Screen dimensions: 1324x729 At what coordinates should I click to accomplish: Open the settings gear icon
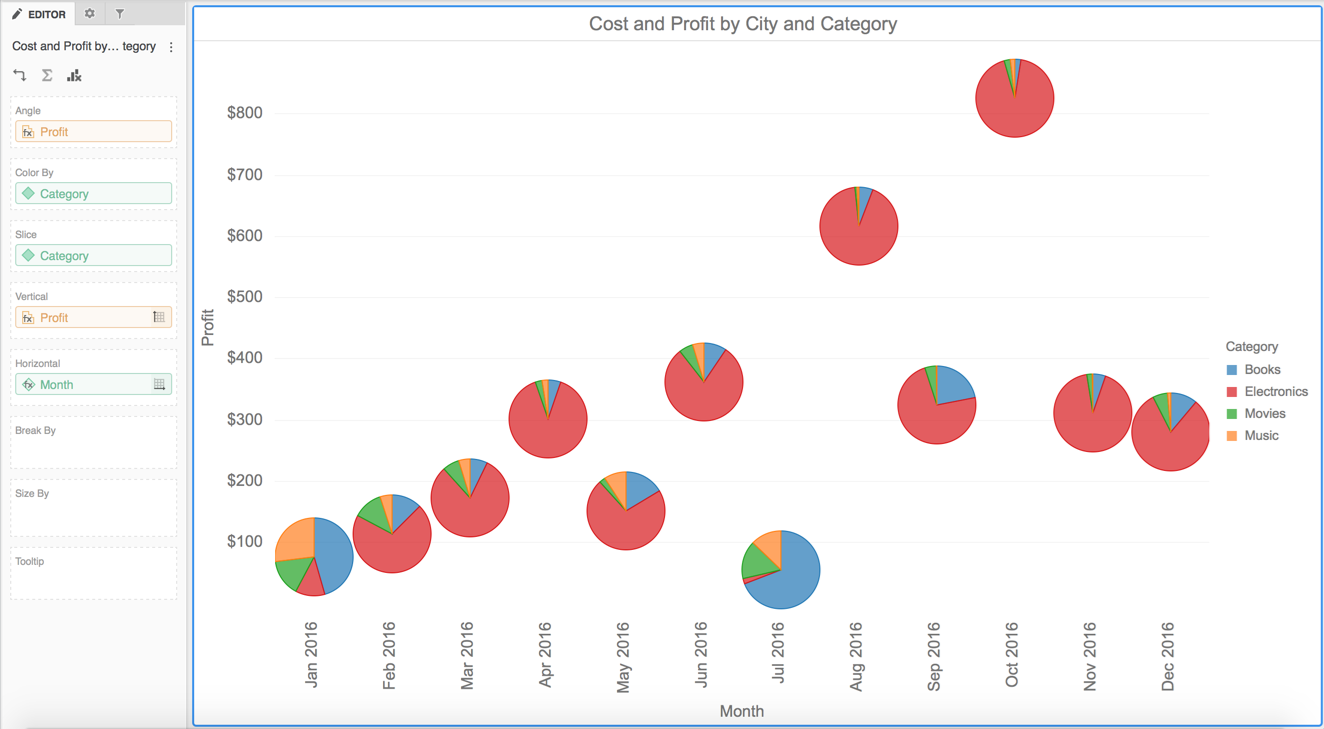[88, 14]
